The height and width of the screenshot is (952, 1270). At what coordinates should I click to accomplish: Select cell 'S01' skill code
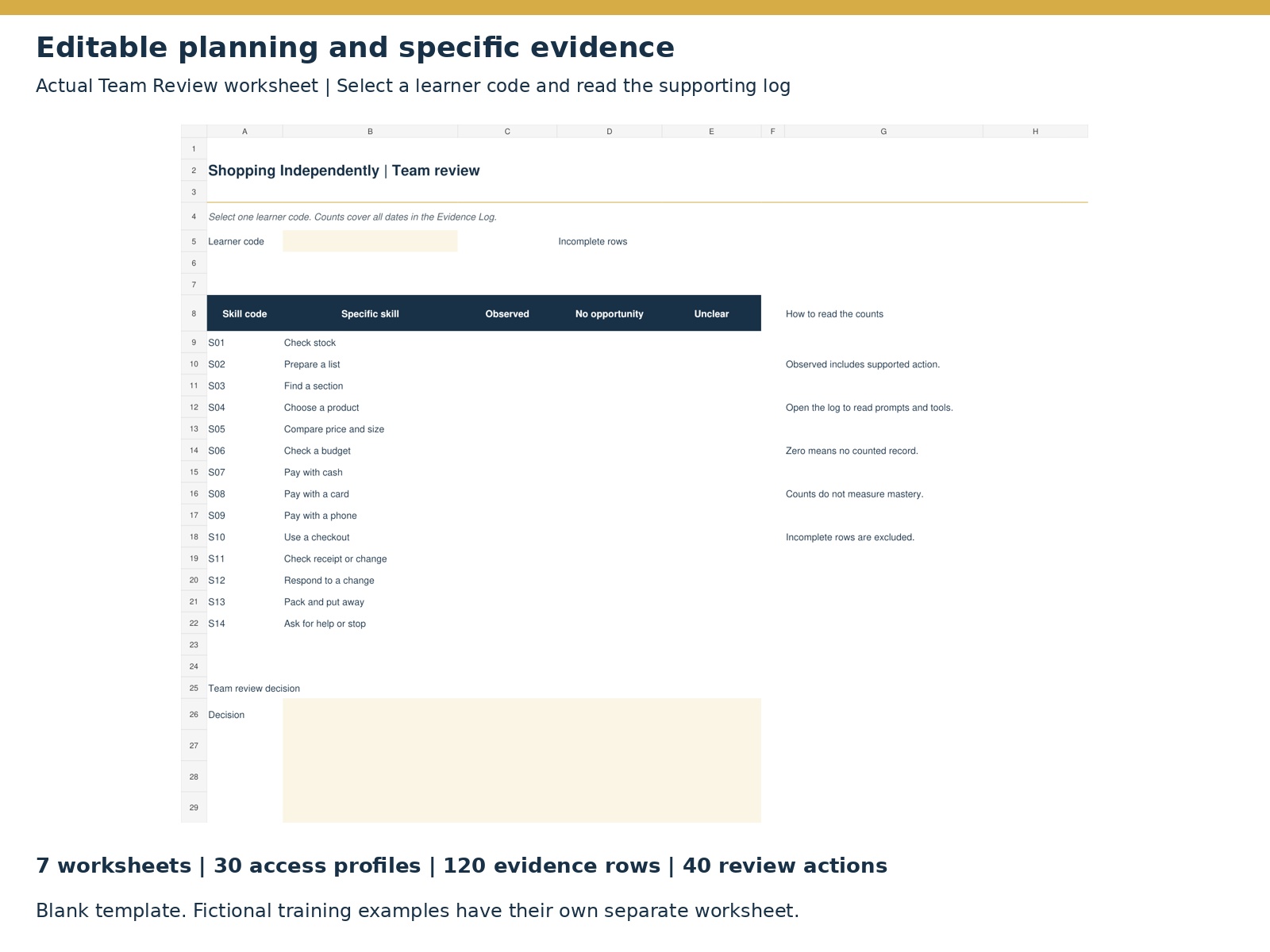coord(244,343)
